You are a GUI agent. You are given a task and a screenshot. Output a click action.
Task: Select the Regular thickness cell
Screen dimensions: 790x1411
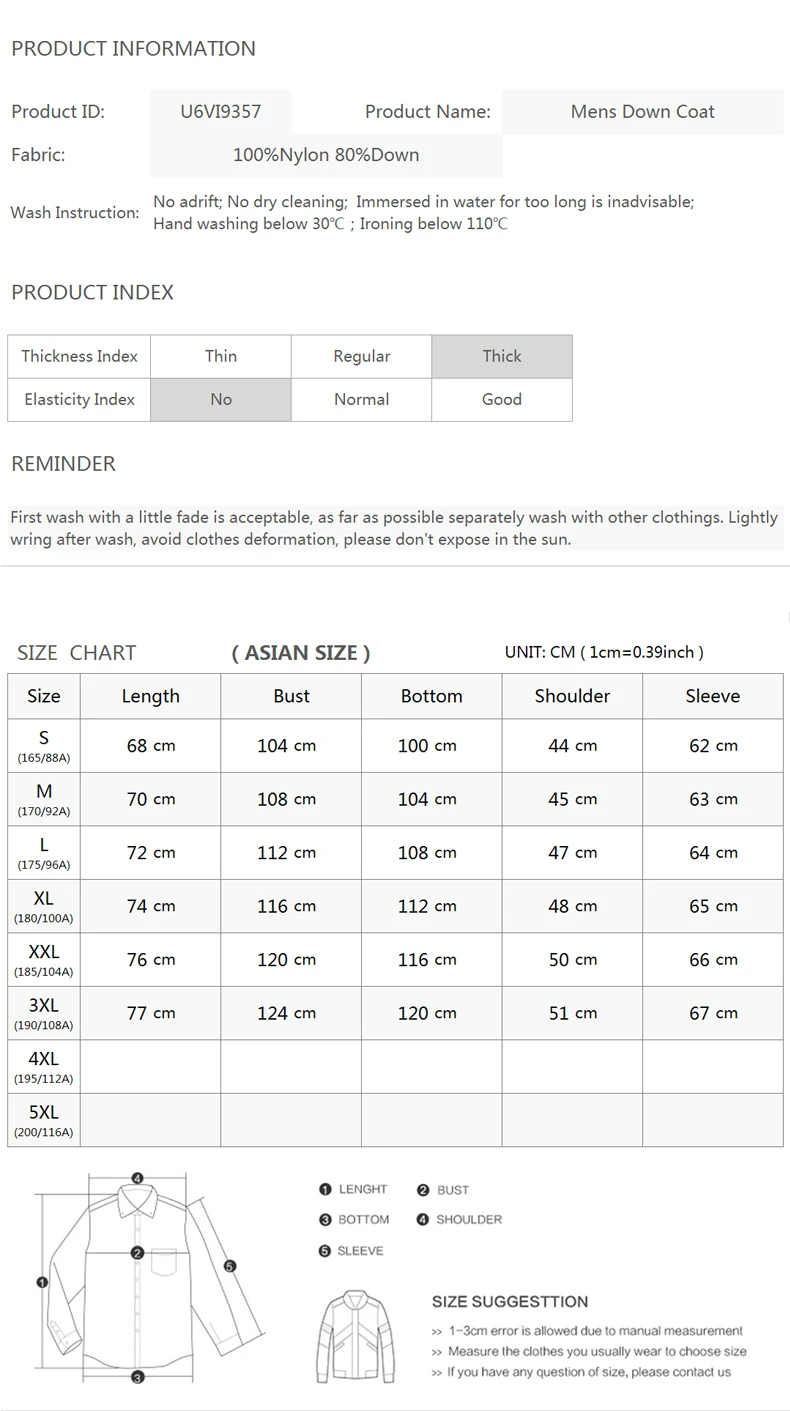[x=361, y=356]
